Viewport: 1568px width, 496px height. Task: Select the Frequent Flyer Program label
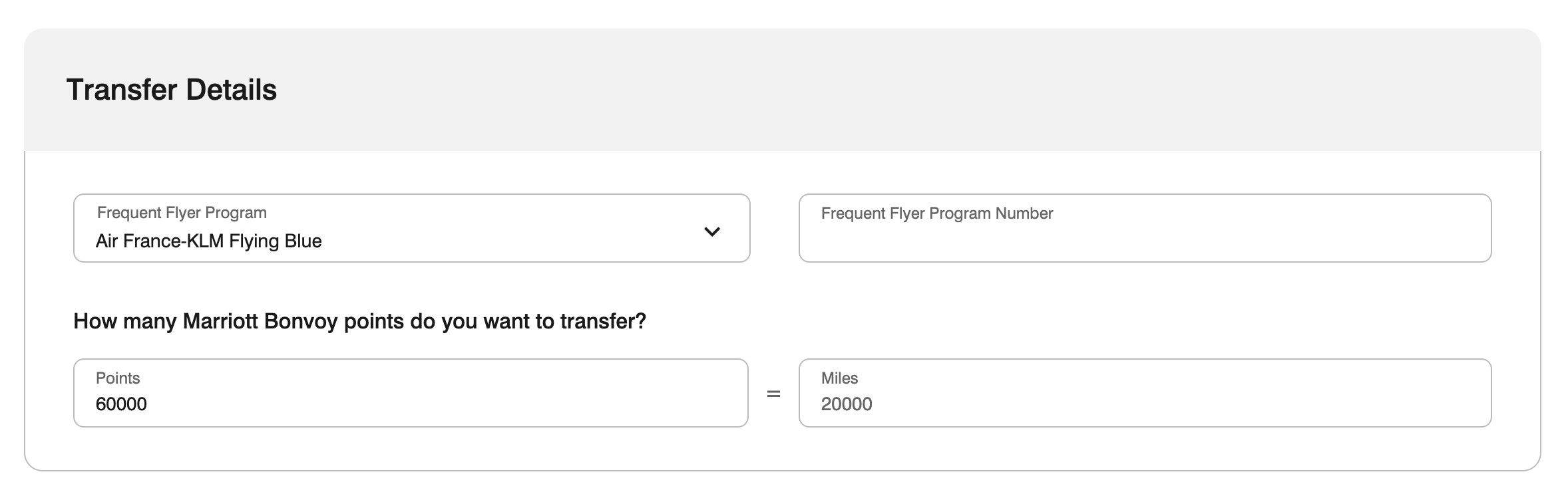(182, 212)
